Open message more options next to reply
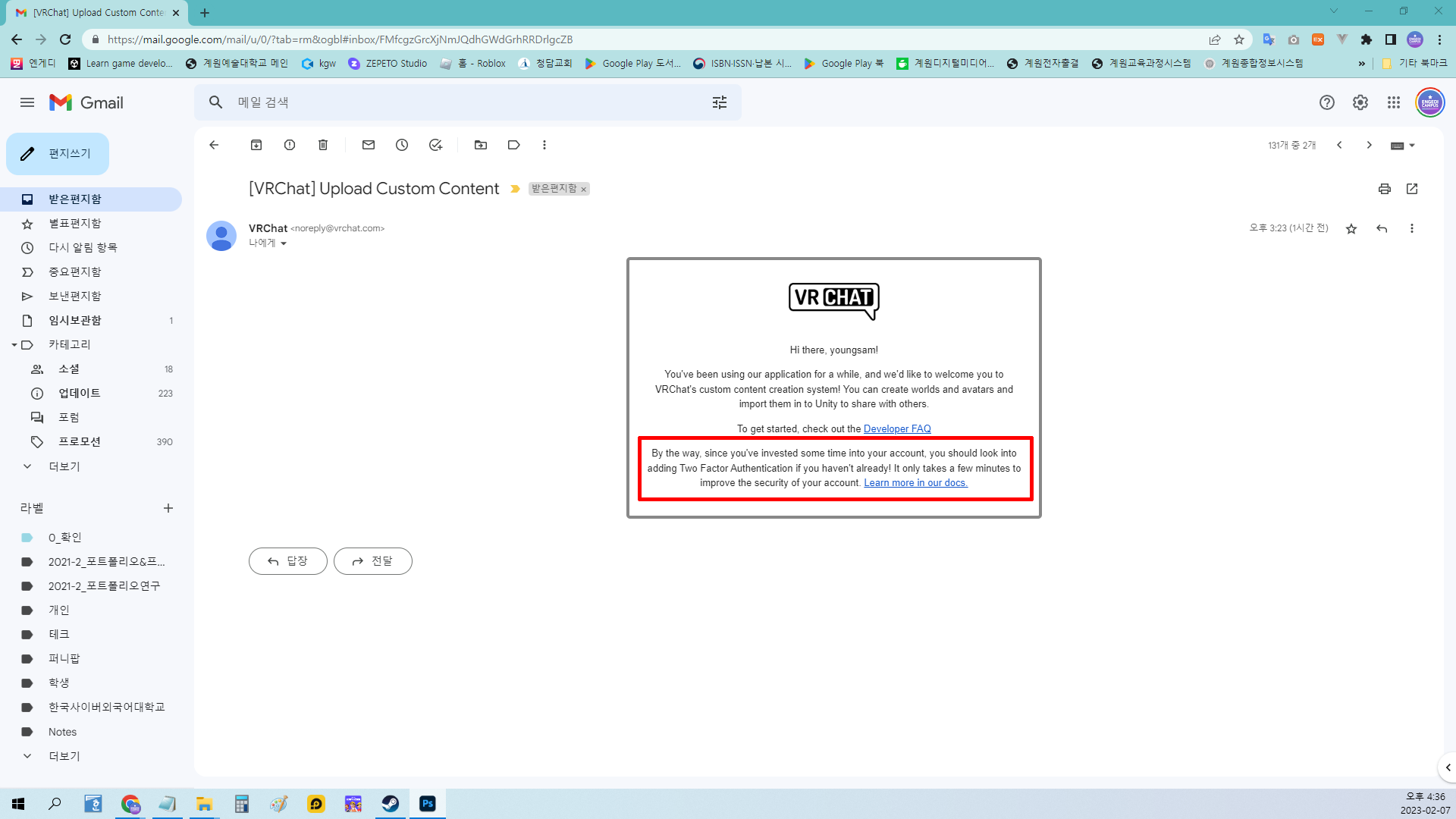This screenshot has width=1456, height=819. (x=1412, y=228)
